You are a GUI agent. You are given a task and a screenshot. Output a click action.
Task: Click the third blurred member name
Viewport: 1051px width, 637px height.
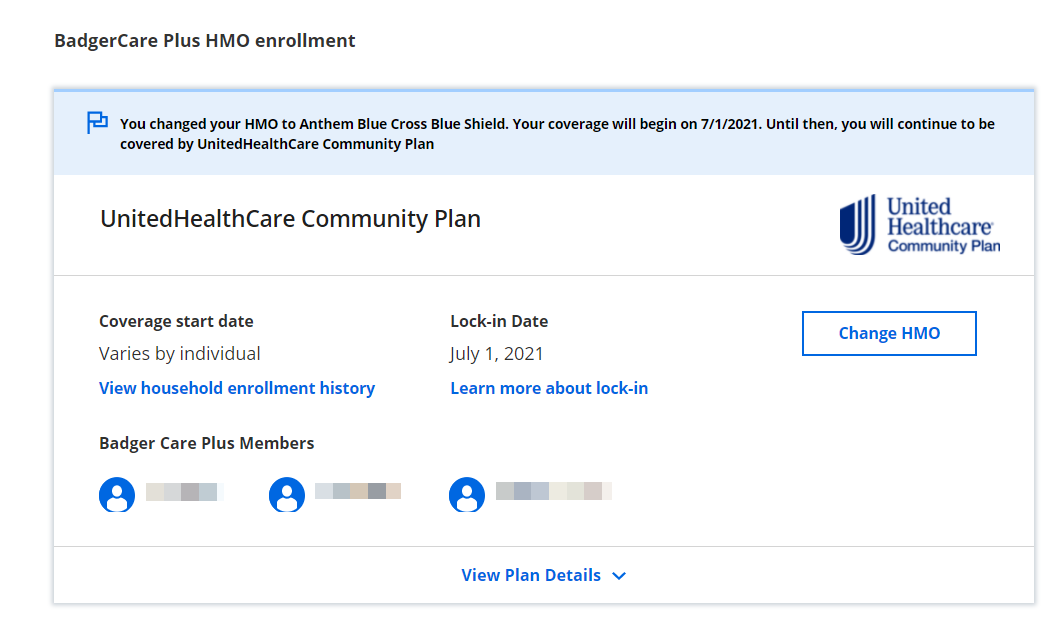[x=553, y=491]
